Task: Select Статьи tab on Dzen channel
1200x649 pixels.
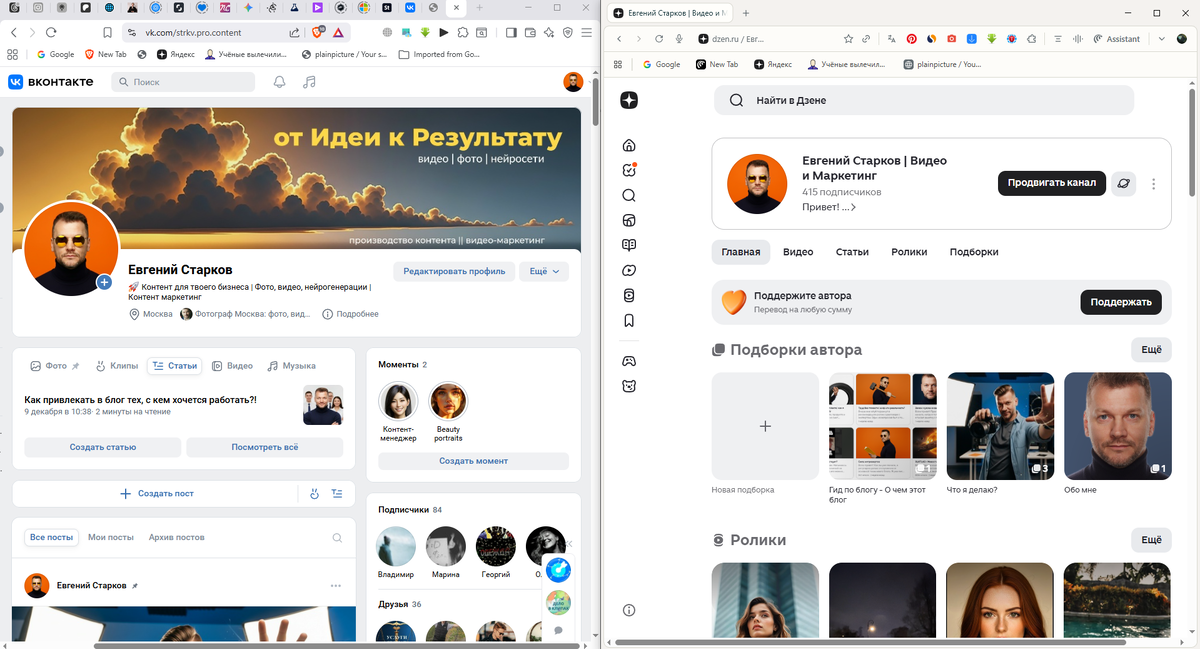Action: (852, 252)
